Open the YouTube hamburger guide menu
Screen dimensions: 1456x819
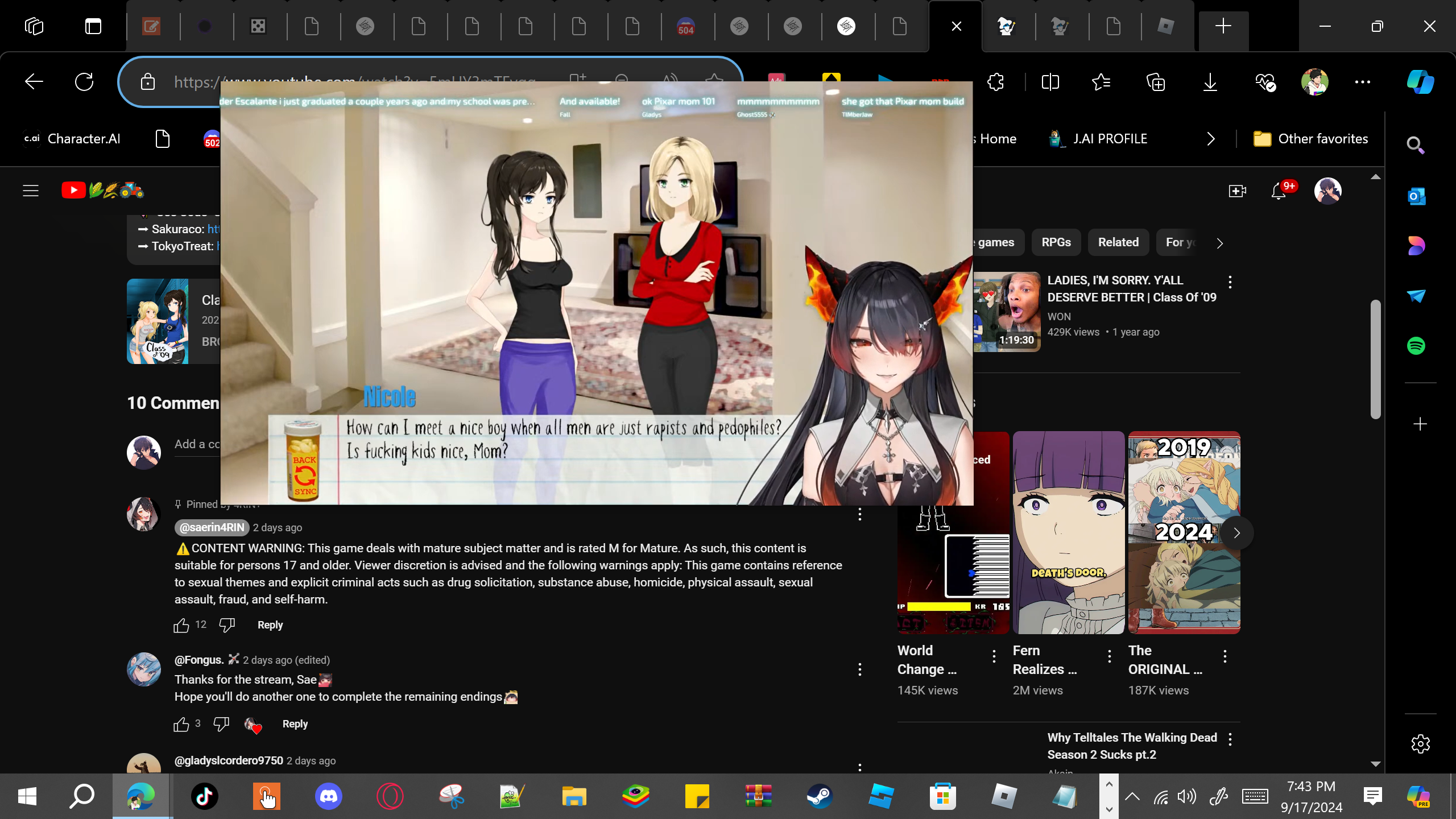coord(31,191)
